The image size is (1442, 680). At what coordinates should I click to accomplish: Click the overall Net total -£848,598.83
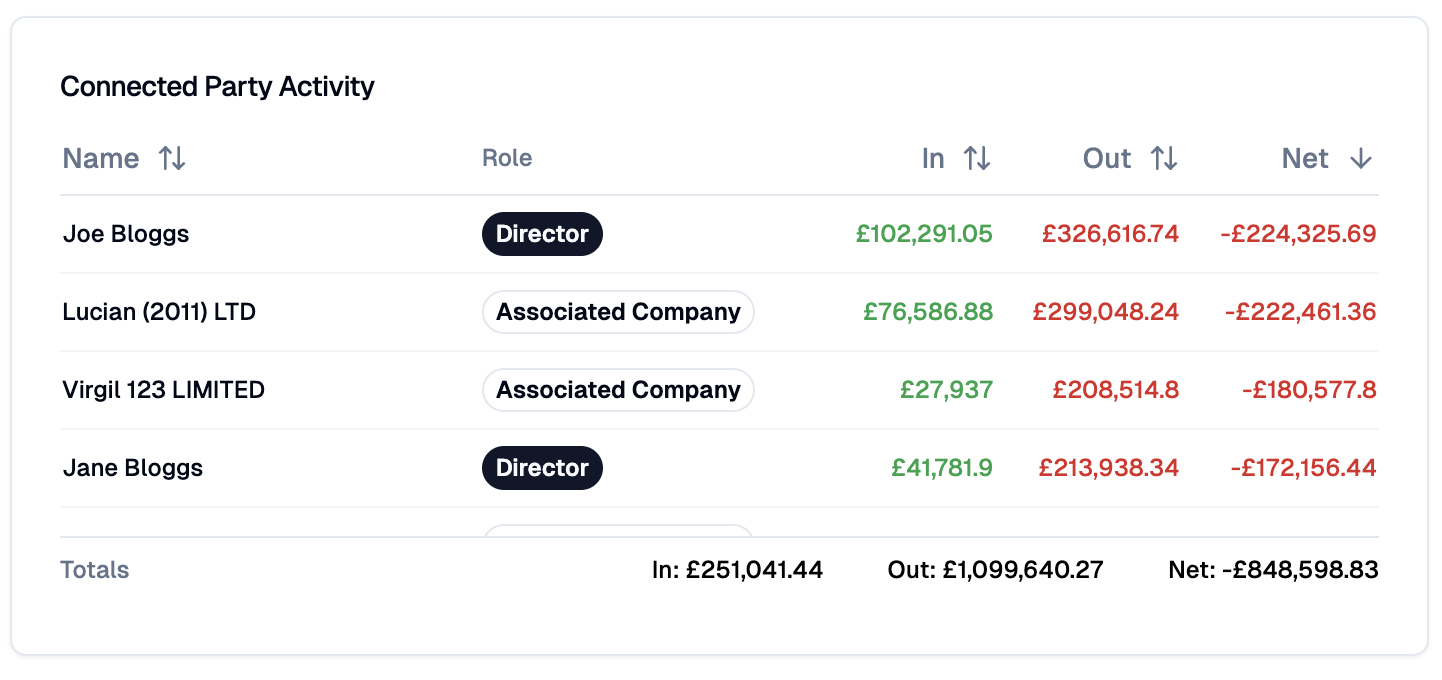(1272, 569)
